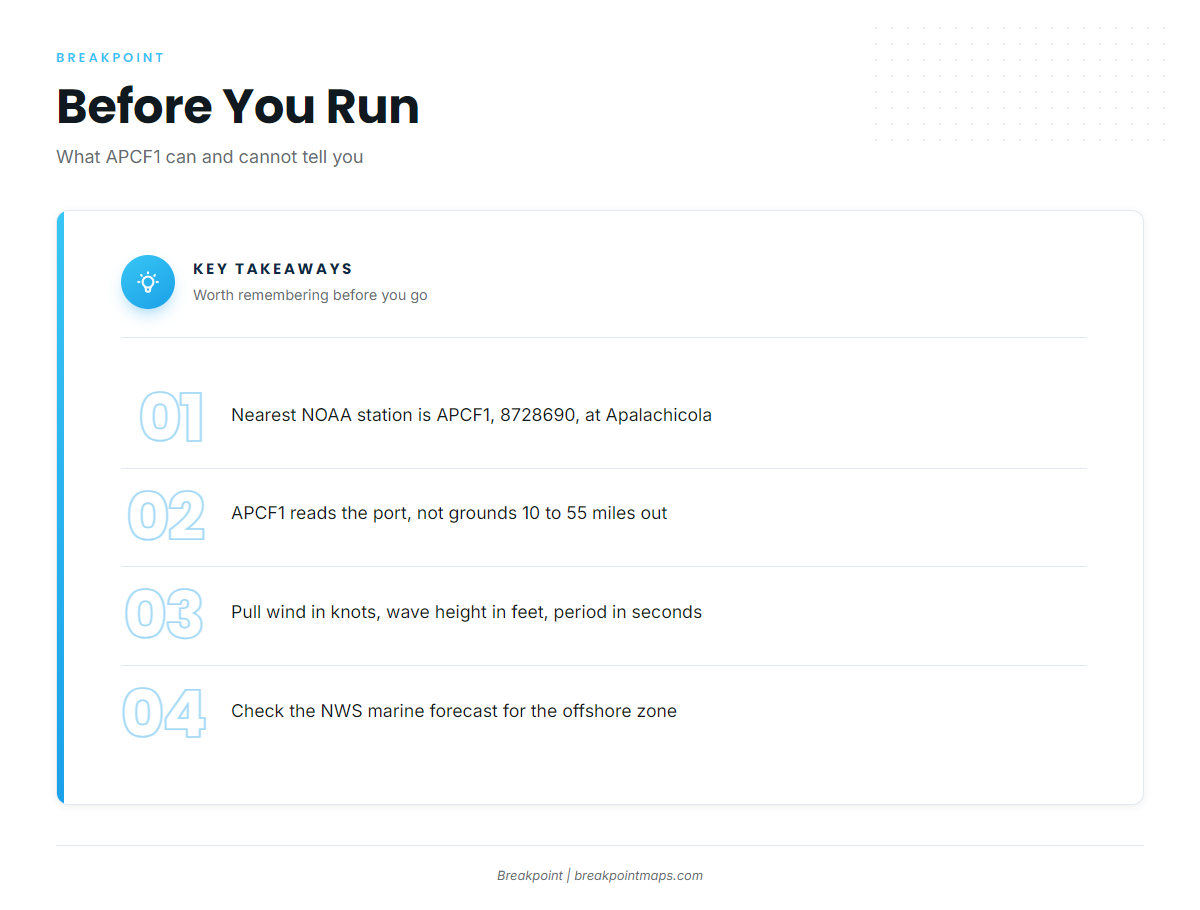Click the APCF1 subtitle under the heading
Viewport: 1200px width, 910px height.
coord(210,157)
